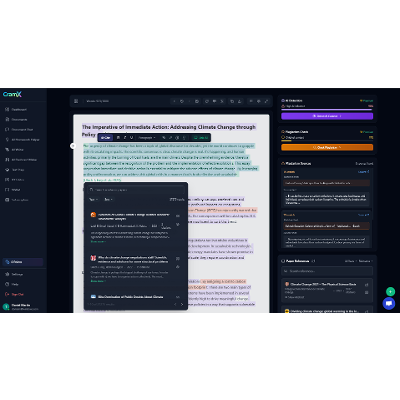Screen dimensions: 400x400
Task: Click the fullscreen expand icon in editor header
Action: 266,101
